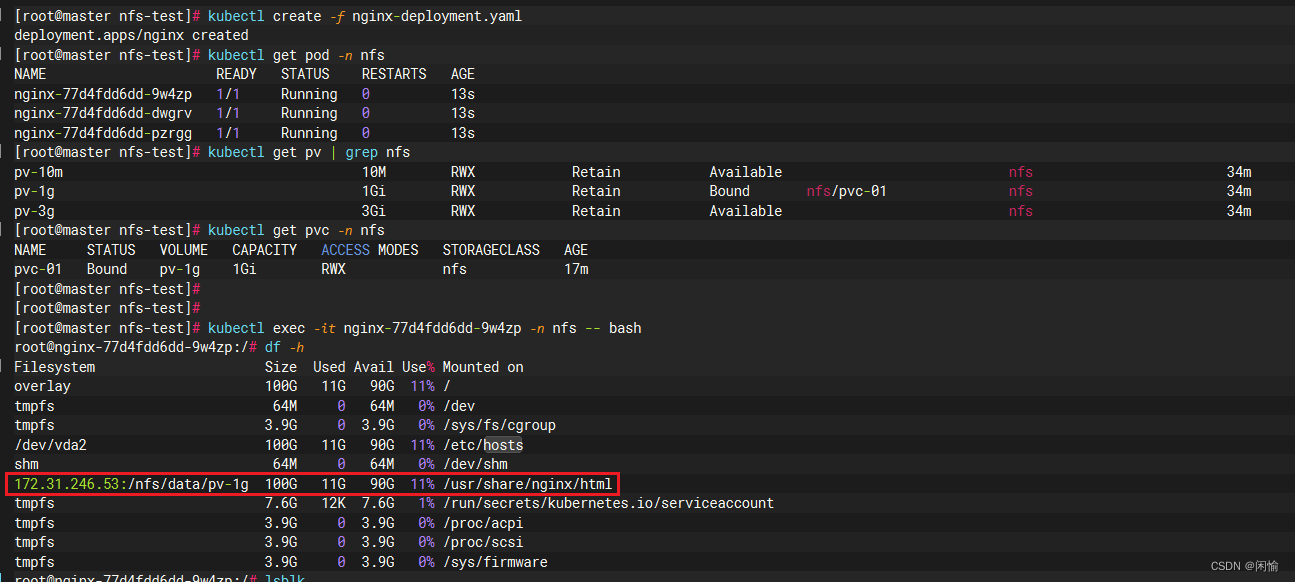This screenshot has height=582, width=1295.
Task: Click pod name nginx-77d4fdd6dd-pzrgg
Action: pos(103,133)
